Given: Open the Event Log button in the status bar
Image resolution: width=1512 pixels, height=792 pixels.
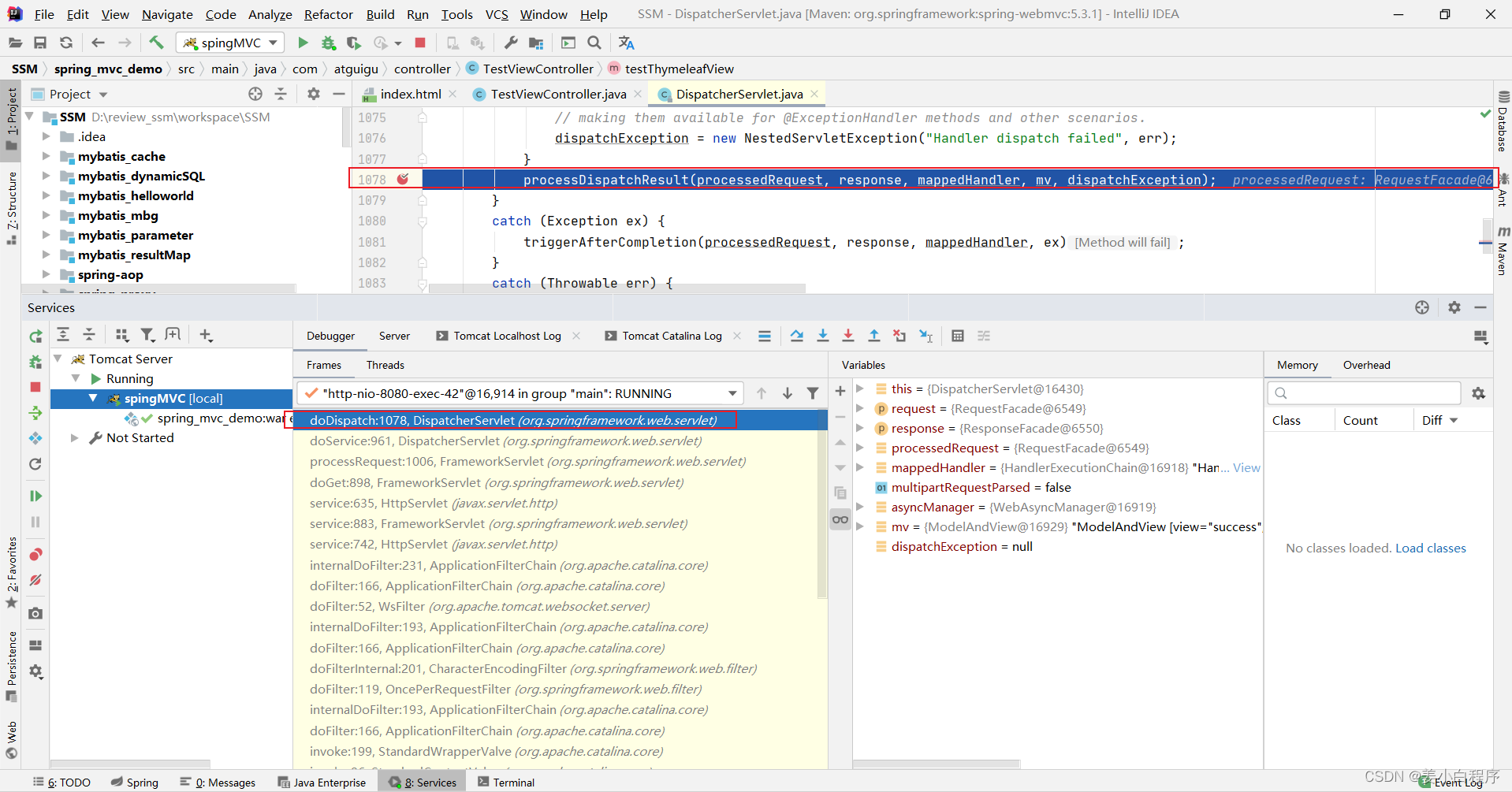Looking at the screenshot, I should [1451, 782].
